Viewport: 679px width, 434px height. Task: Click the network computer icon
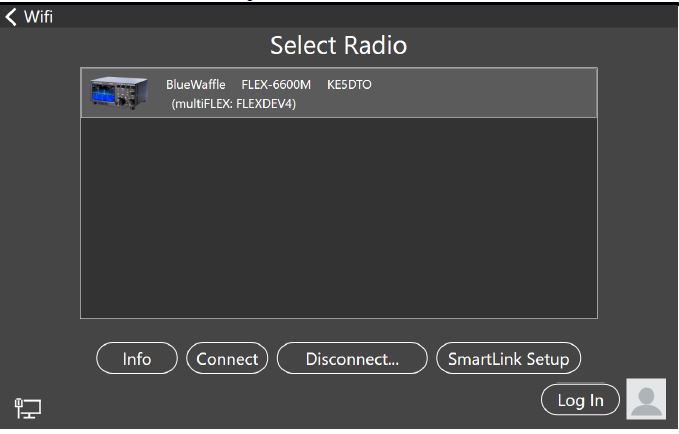click(x=28, y=408)
